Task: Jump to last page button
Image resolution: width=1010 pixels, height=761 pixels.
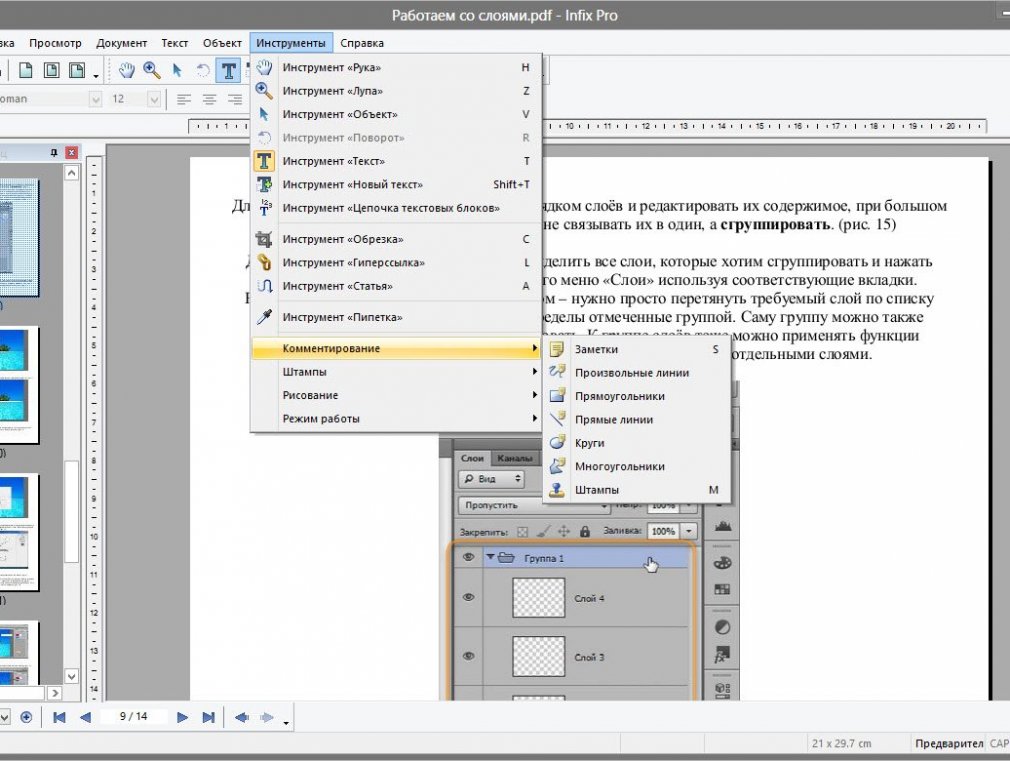Action: (x=208, y=717)
